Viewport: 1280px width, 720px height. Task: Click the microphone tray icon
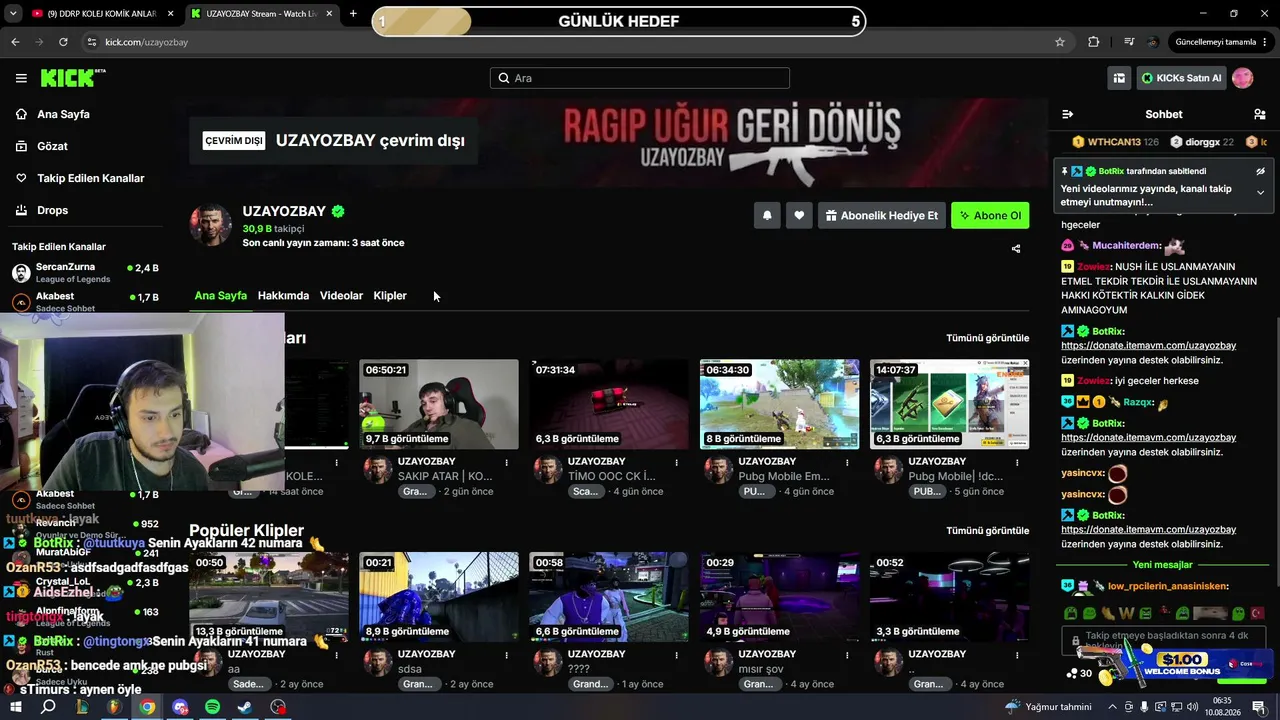1144,707
